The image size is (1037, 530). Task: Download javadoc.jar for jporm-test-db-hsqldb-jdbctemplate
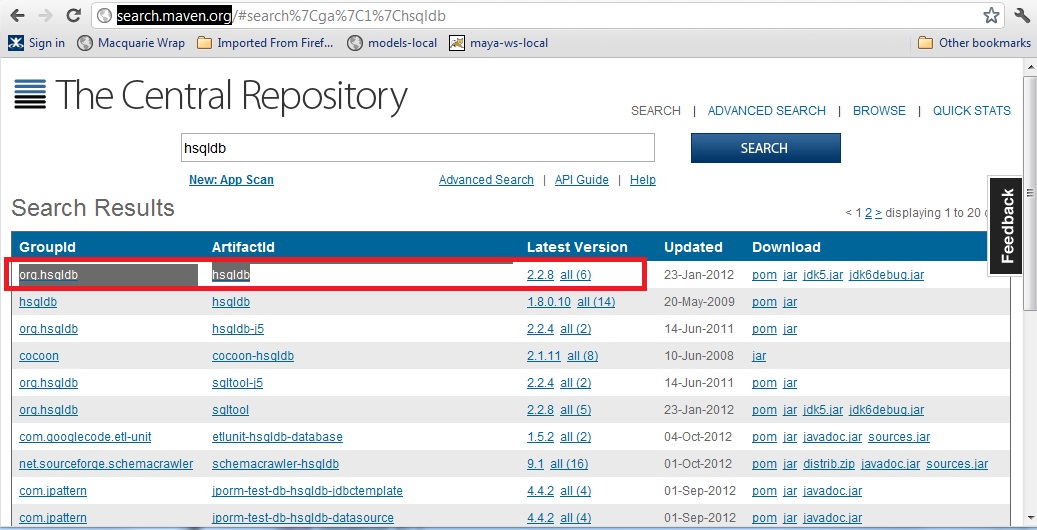(x=832, y=492)
